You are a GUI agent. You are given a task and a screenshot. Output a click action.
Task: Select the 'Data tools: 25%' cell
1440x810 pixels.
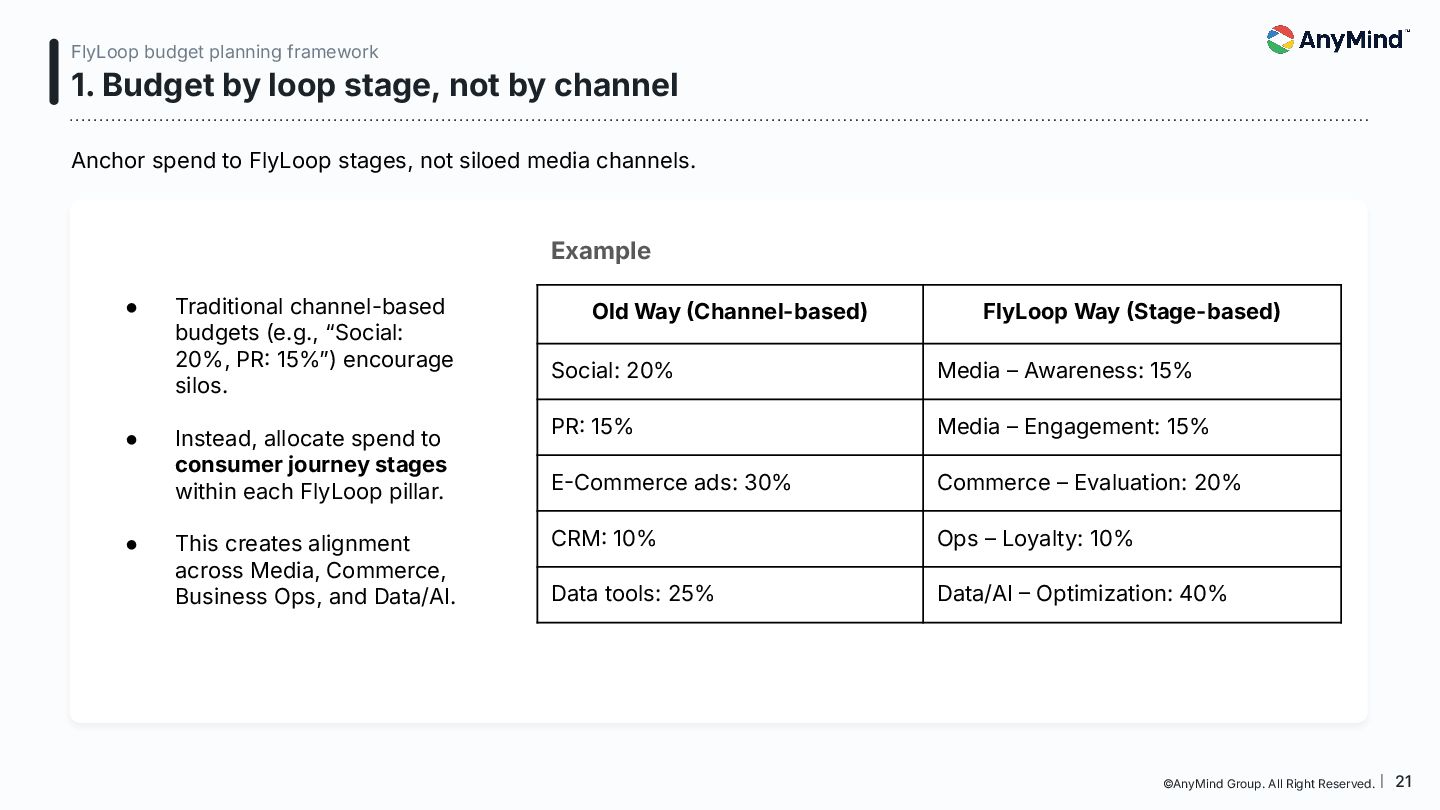coord(730,595)
